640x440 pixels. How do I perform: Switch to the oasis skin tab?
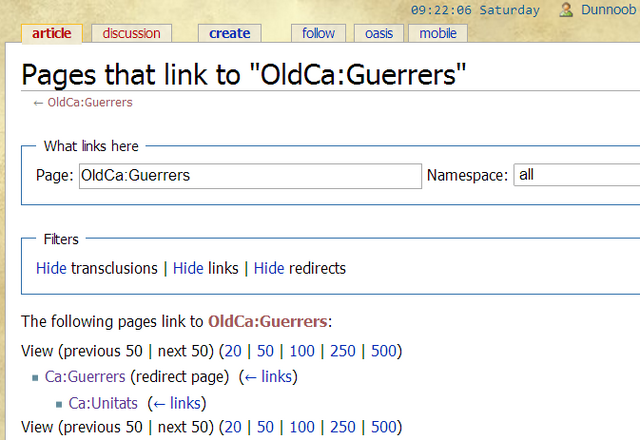click(379, 33)
